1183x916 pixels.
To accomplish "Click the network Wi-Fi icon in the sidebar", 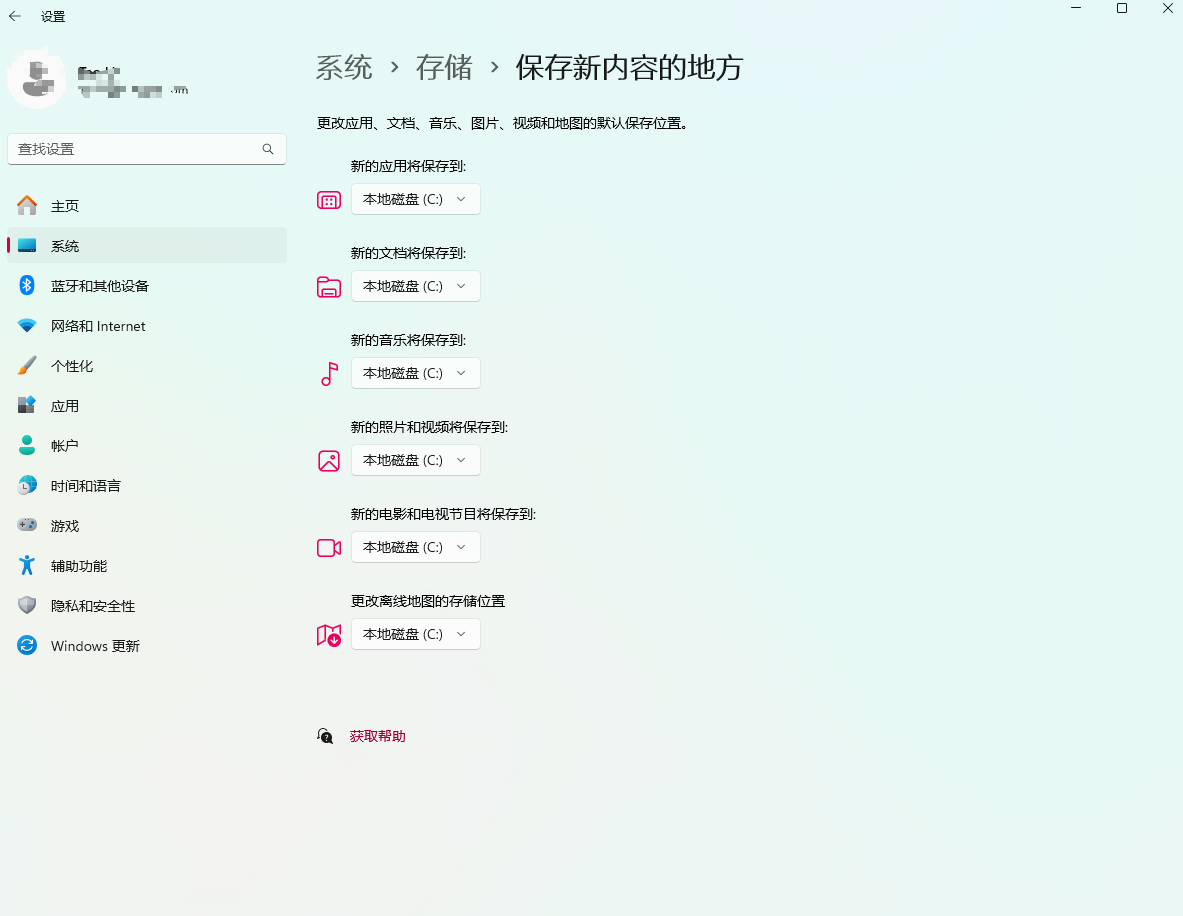I will (x=27, y=325).
